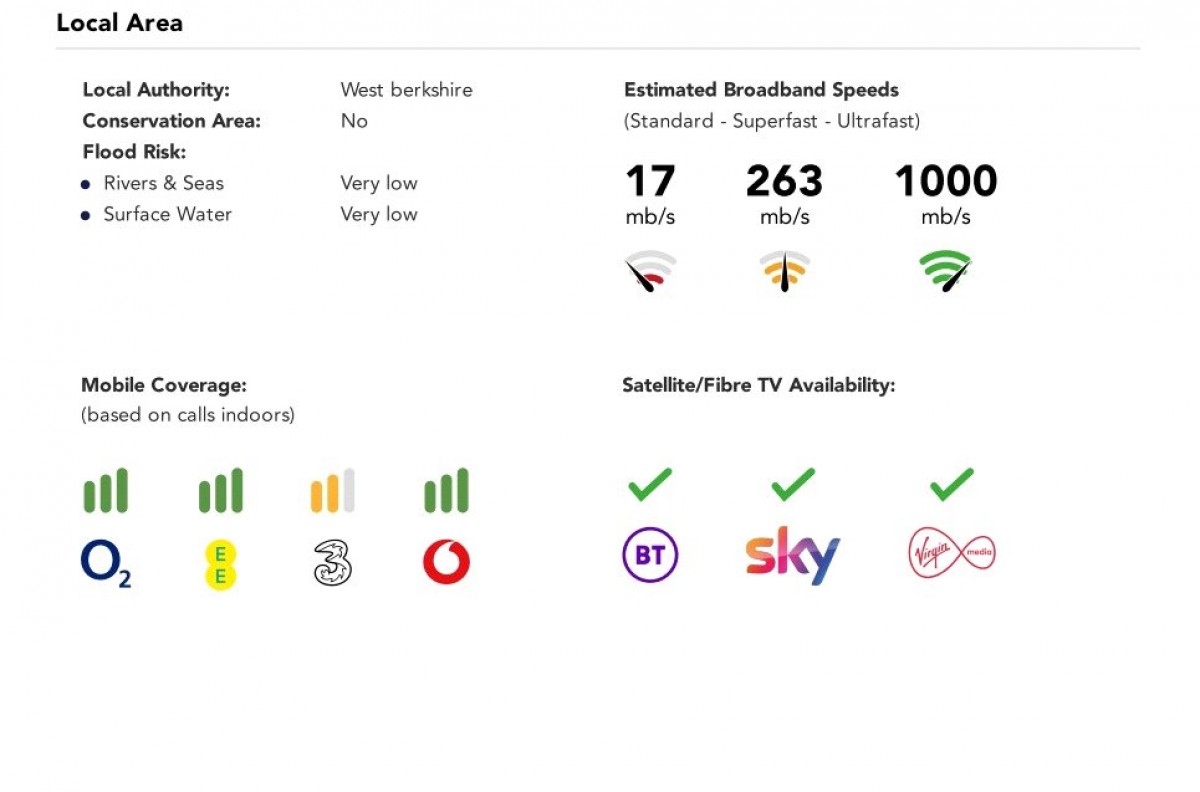Click the green checkmark above BT

650,485
